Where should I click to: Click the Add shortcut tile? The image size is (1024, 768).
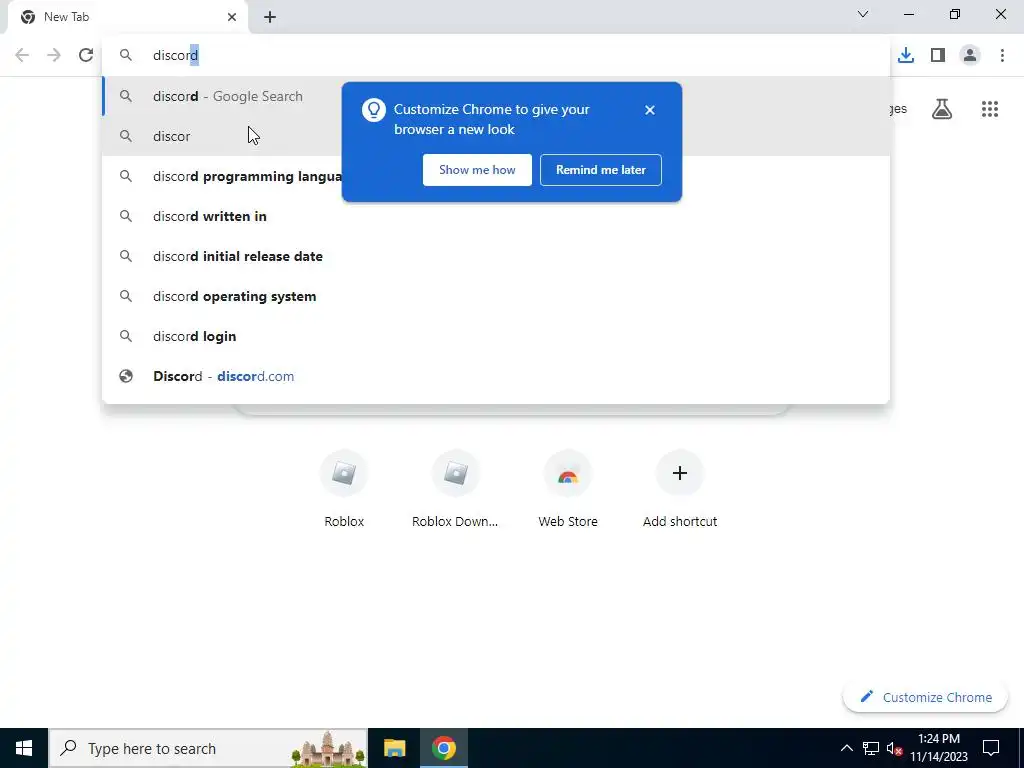point(680,490)
